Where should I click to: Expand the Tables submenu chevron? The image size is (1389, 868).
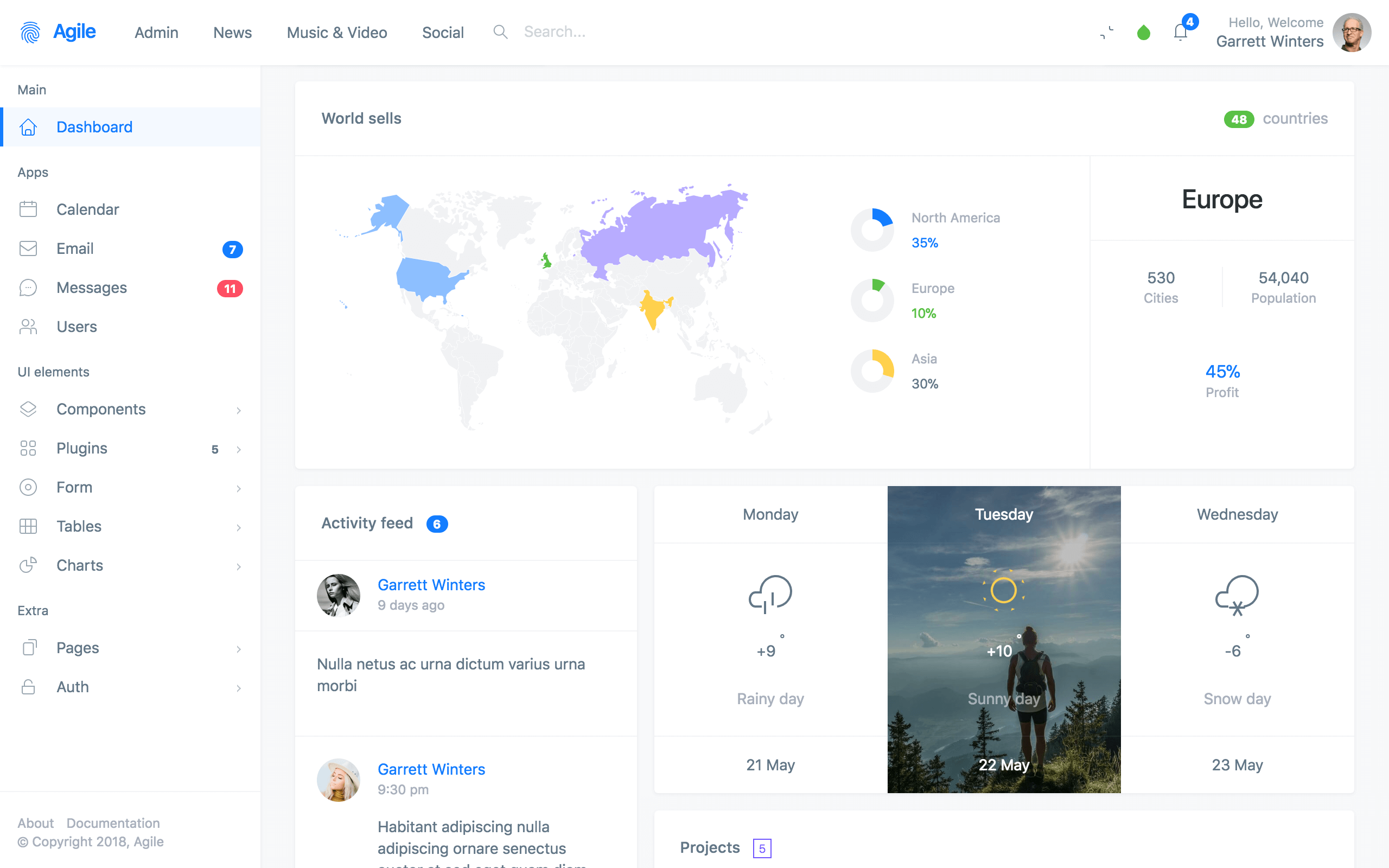[x=239, y=527]
